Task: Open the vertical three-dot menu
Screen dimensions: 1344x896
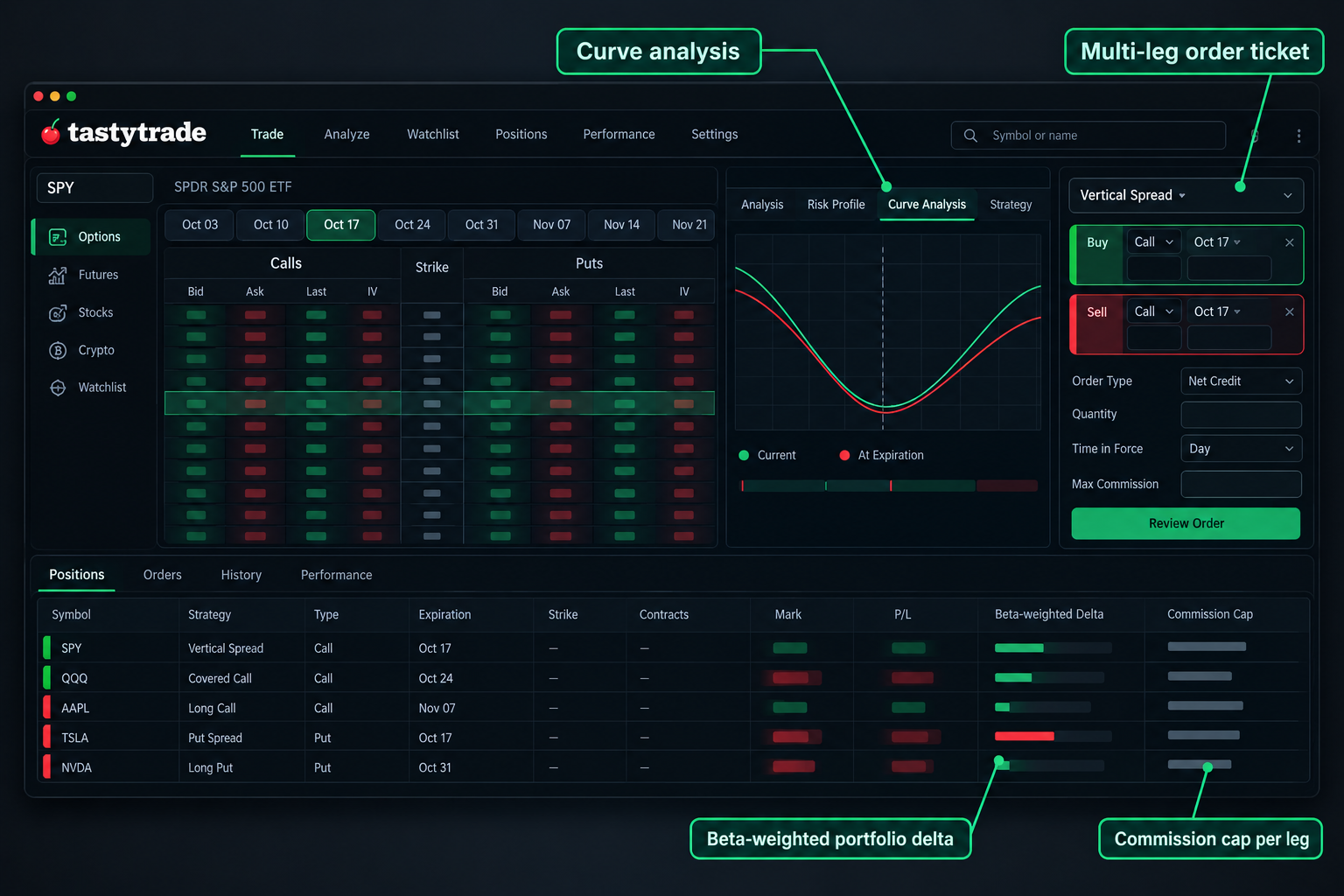Action: [1298, 136]
